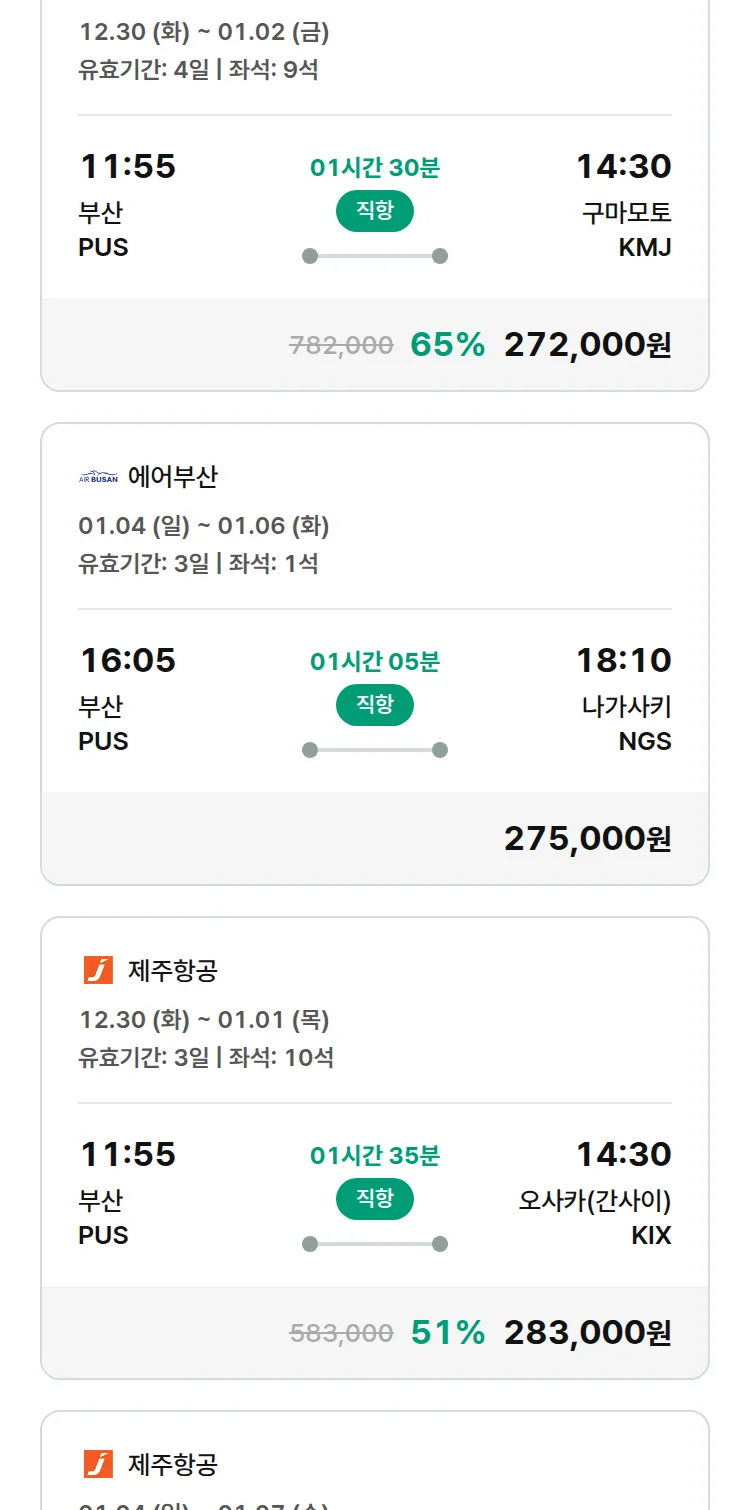Click the Air Busan airline logo

[98, 477]
